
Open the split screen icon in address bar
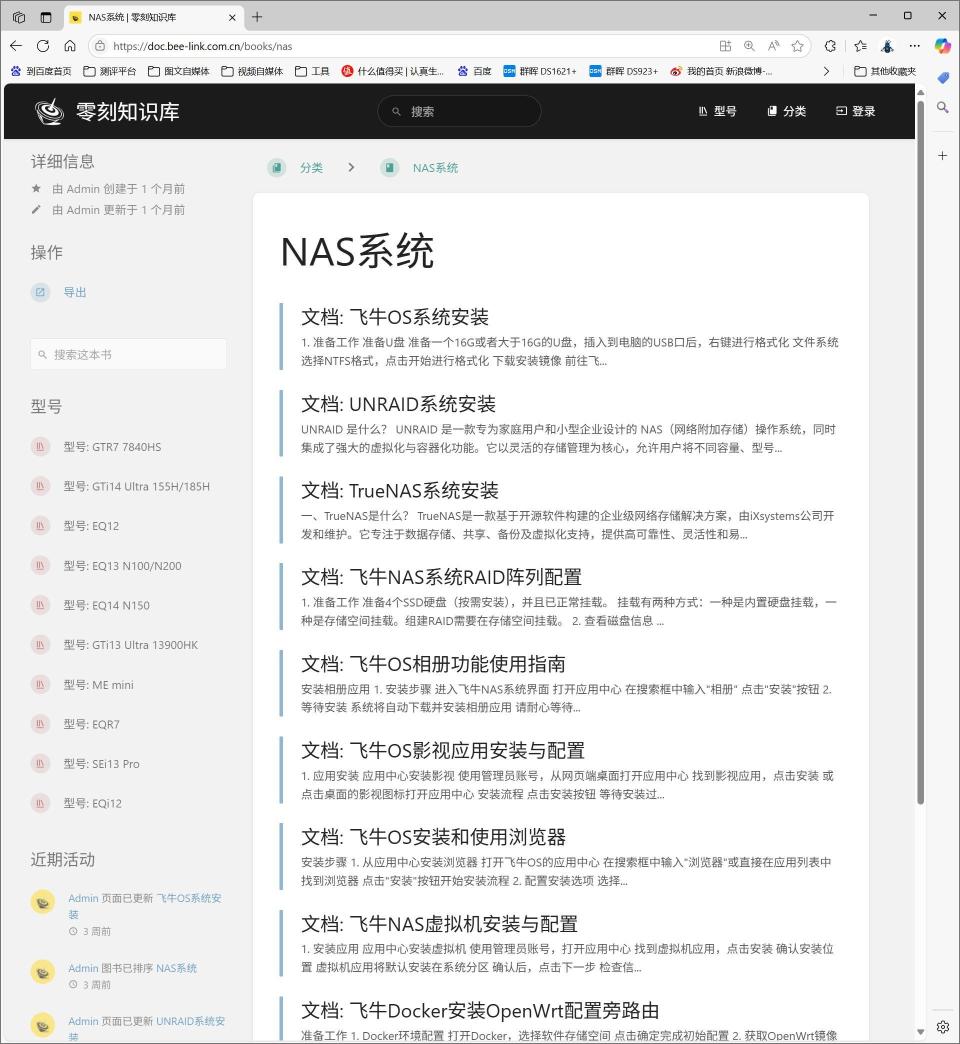click(x=726, y=46)
